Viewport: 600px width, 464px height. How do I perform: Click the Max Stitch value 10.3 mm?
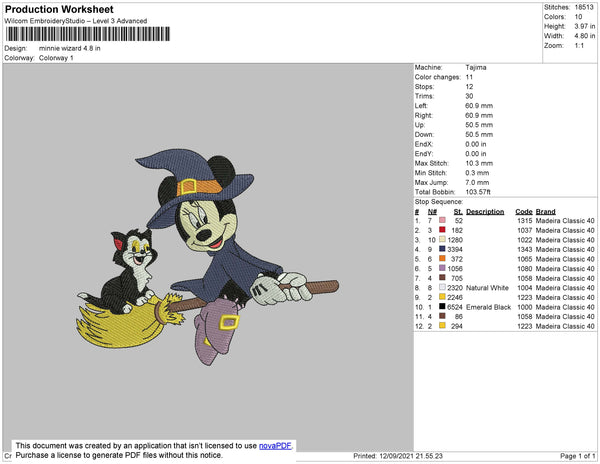479,163
